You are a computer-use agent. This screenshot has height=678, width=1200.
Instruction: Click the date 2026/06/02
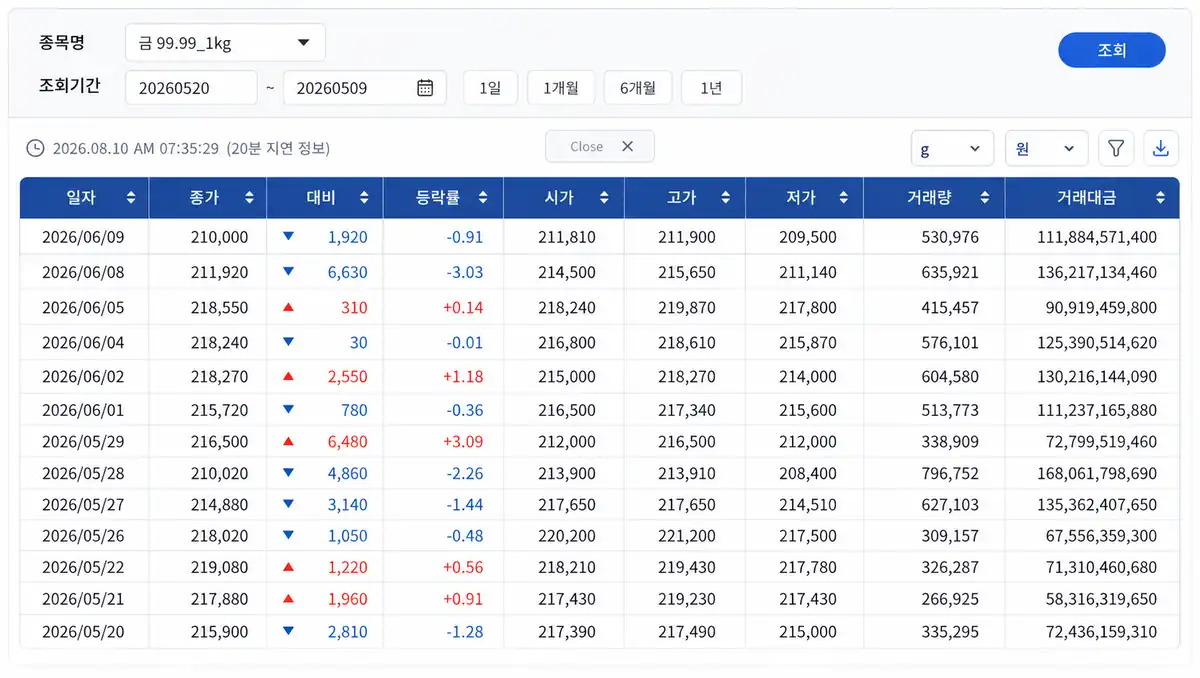point(83,377)
